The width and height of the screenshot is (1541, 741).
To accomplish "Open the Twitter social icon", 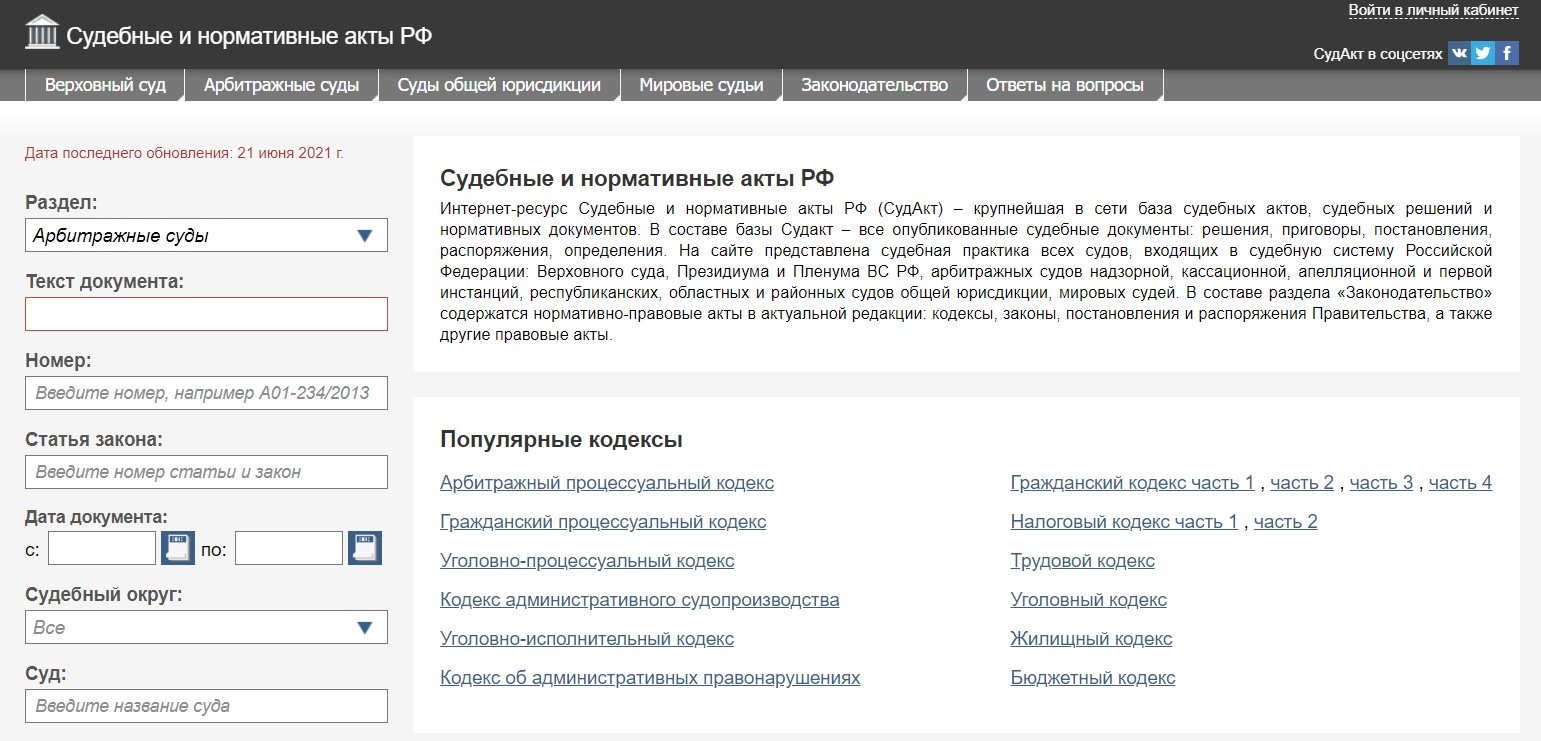I will [x=1483, y=53].
